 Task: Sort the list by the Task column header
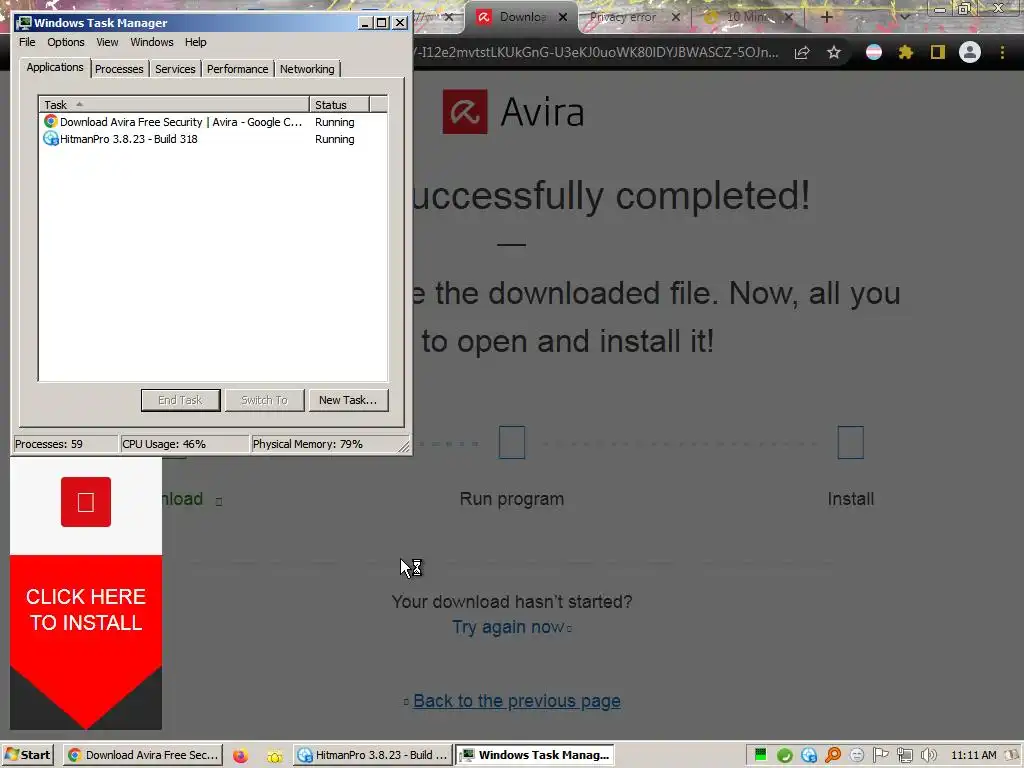174,104
